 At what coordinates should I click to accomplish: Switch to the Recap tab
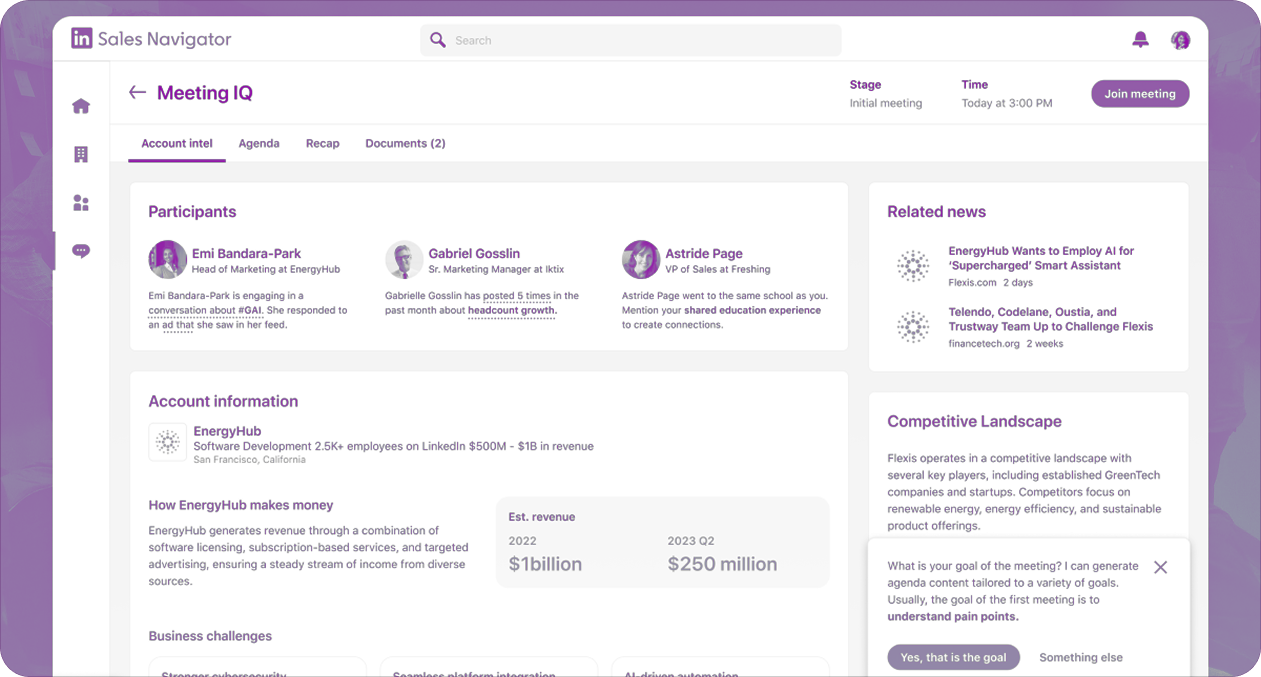(x=323, y=143)
